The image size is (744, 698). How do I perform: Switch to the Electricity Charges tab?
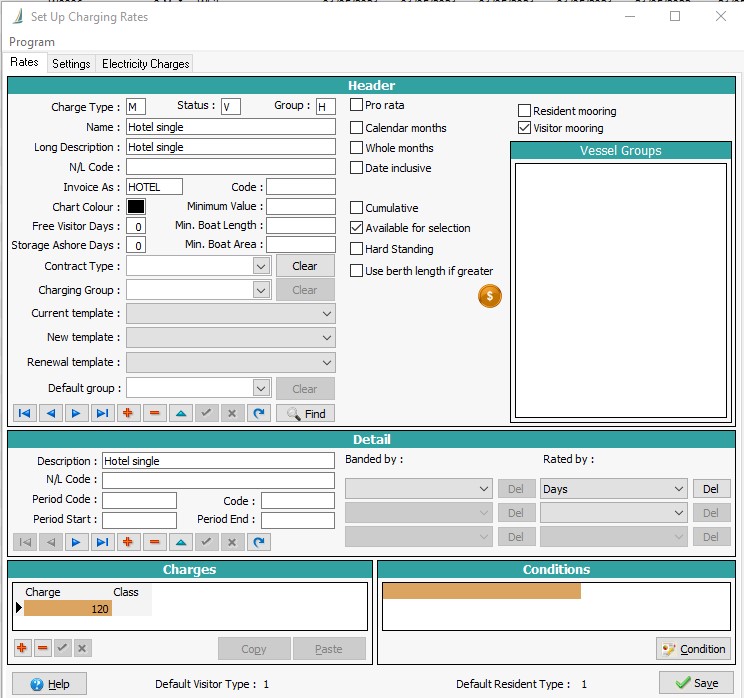pos(145,63)
